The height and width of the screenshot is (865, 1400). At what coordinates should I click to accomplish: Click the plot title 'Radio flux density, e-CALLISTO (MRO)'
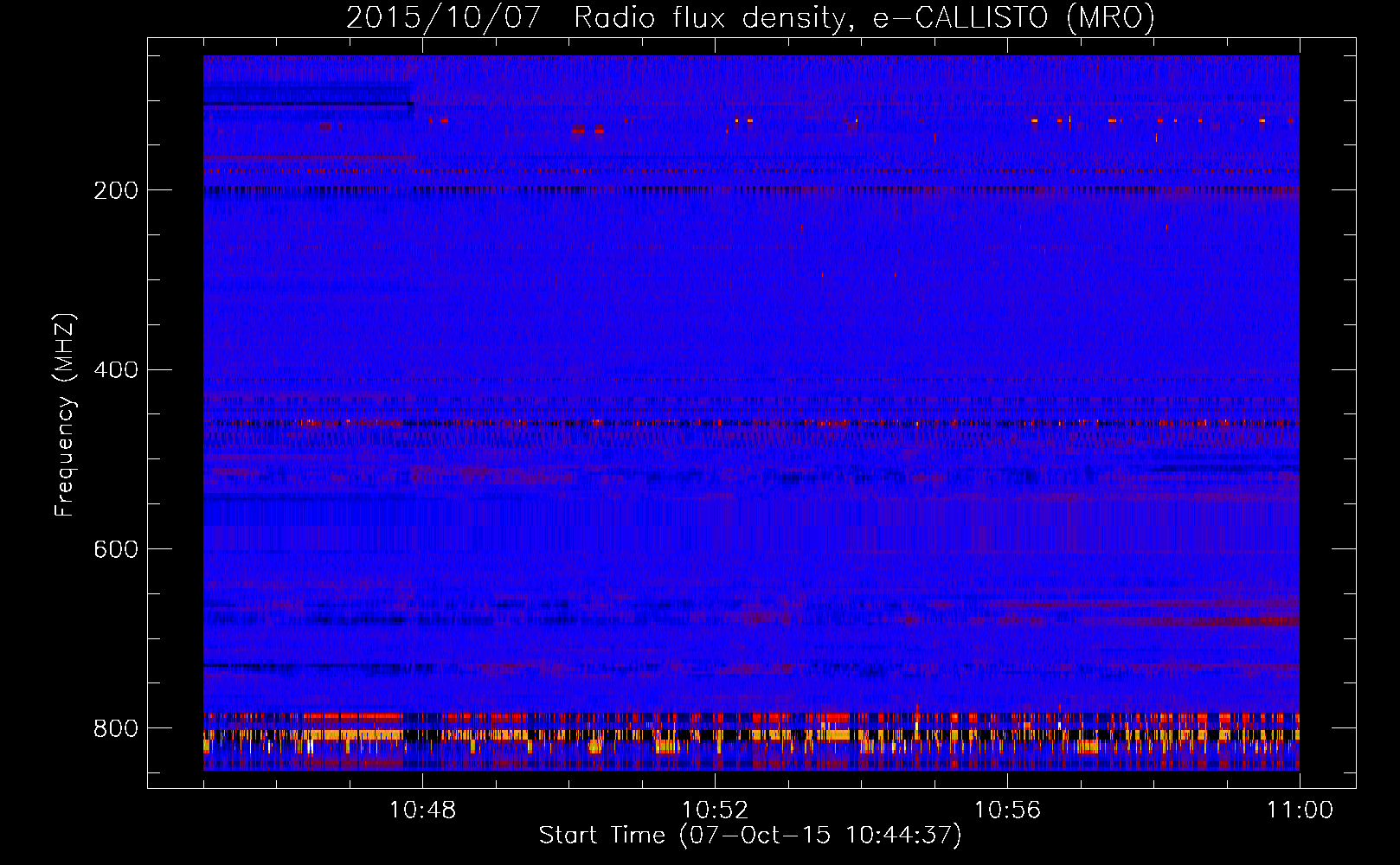[864, 17]
